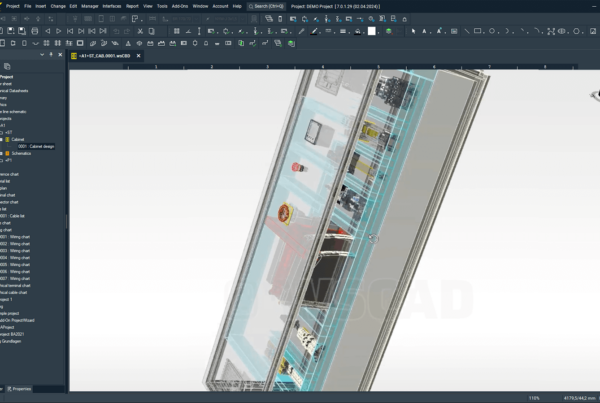Click the Print icon in toolbar
Screen dimensions: 600x403
[x=36, y=31]
